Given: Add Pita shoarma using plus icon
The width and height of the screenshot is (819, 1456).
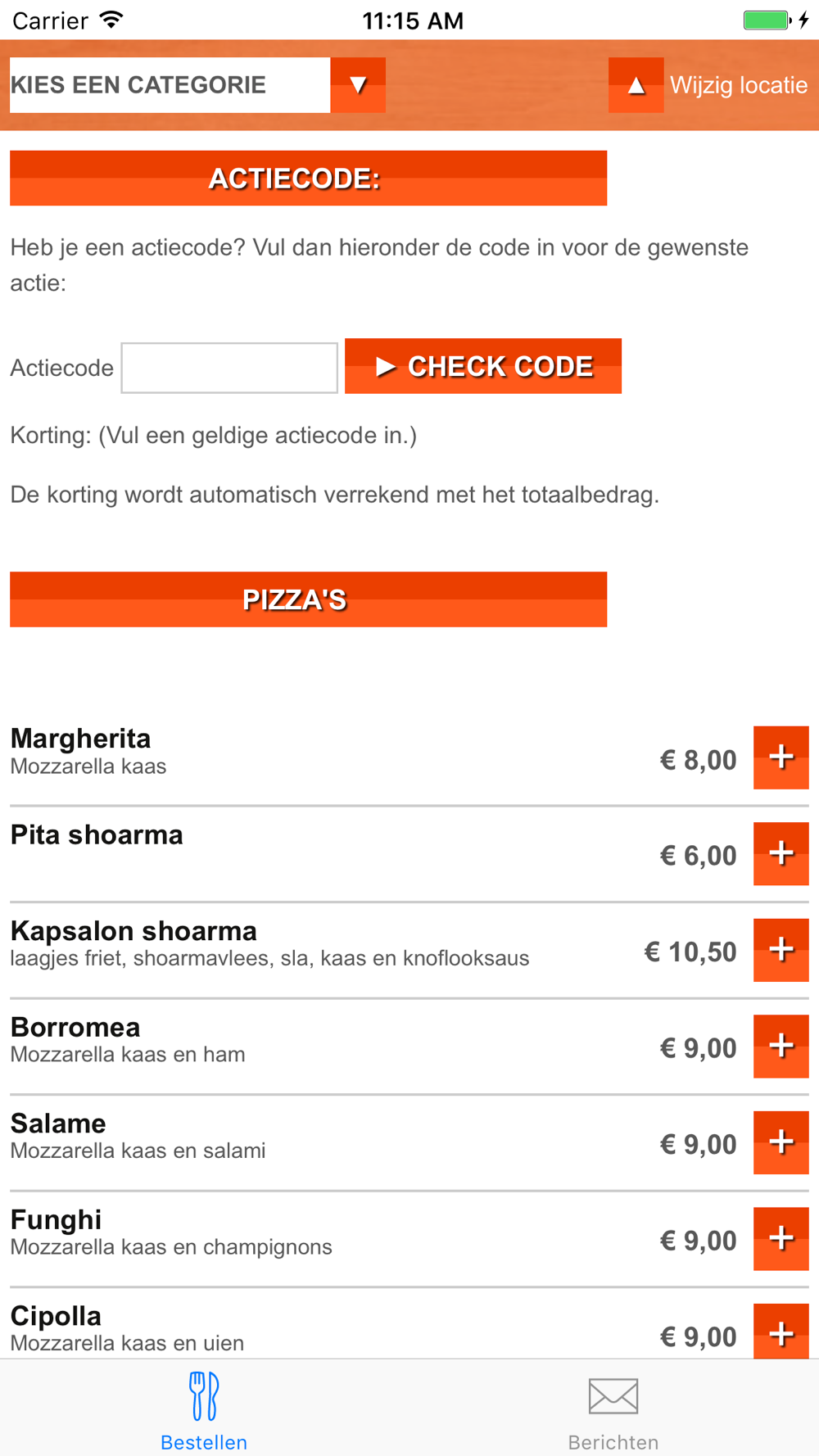Looking at the screenshot, I should pos(781,853).
